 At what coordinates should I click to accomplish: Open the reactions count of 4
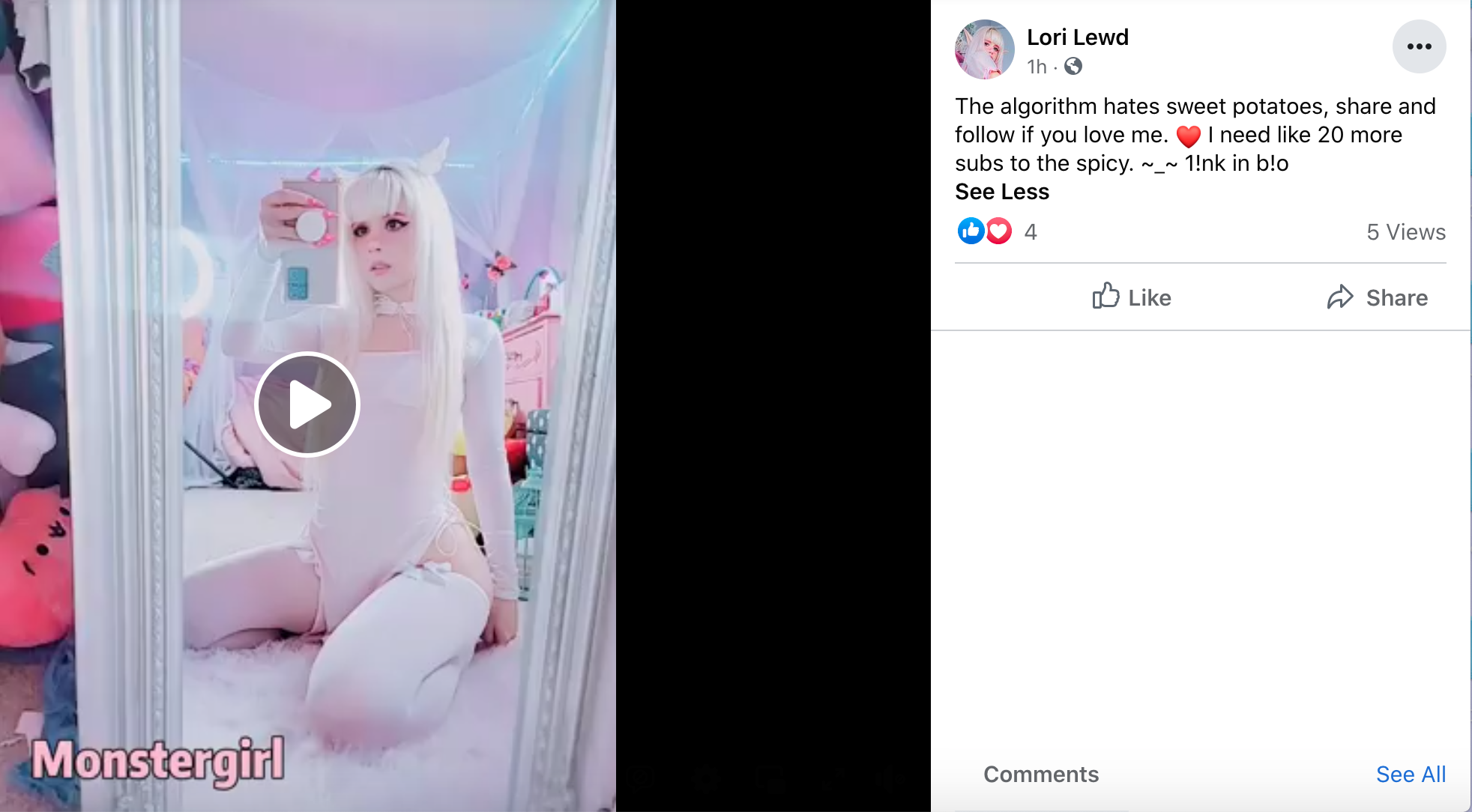pyautogui.click(x=1031, y=232)
